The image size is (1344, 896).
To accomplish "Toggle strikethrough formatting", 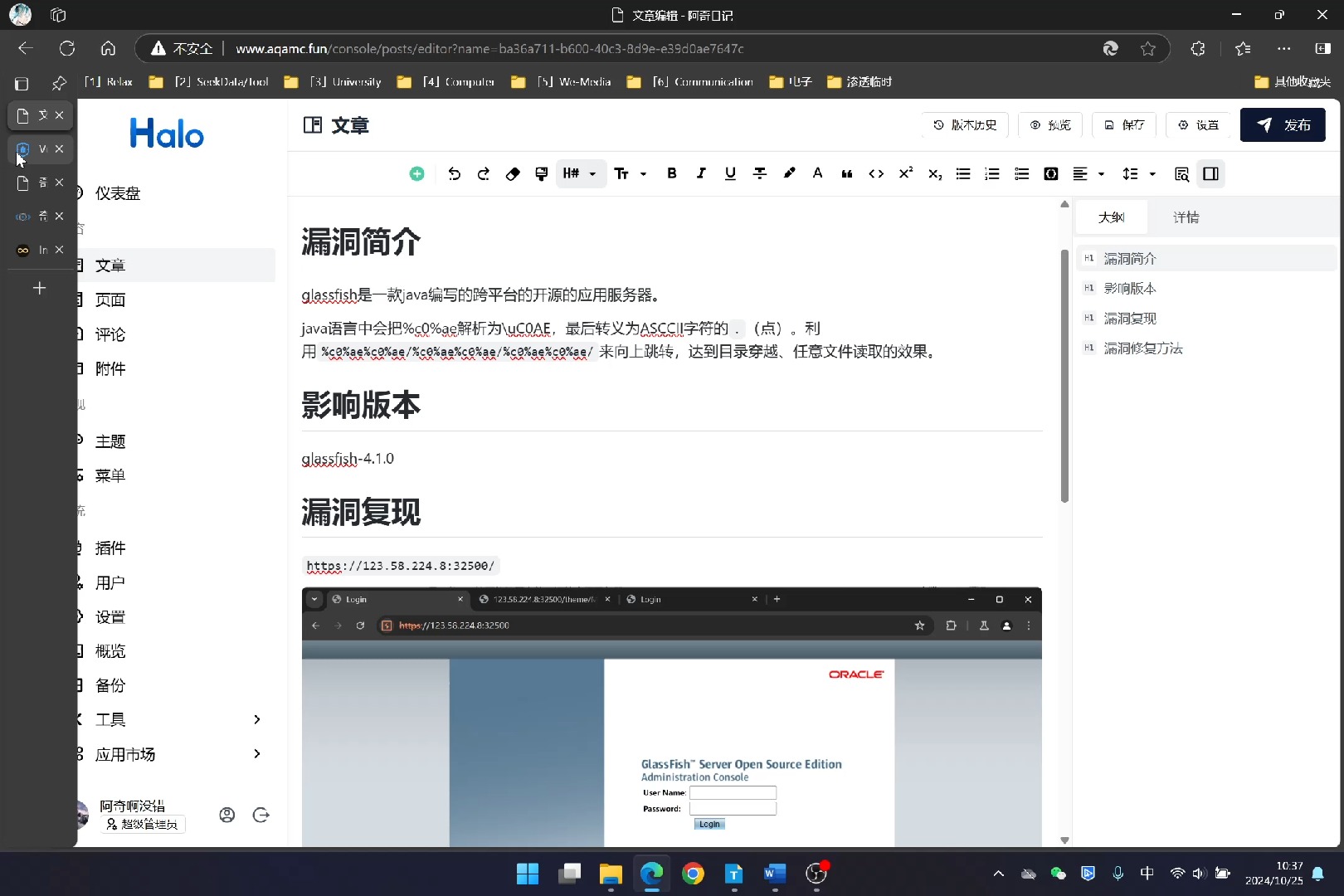I will 759,173.
